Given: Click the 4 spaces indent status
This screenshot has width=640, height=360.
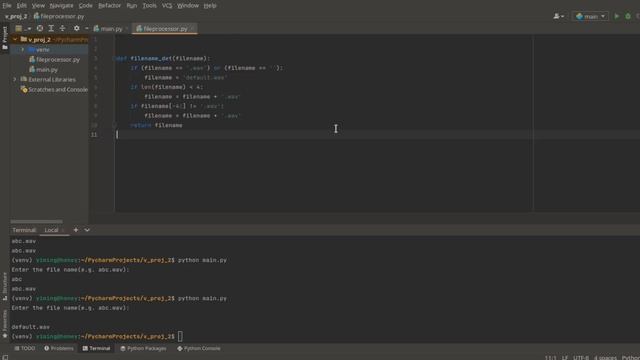Looking at the screenshot, I should (605, 358).
